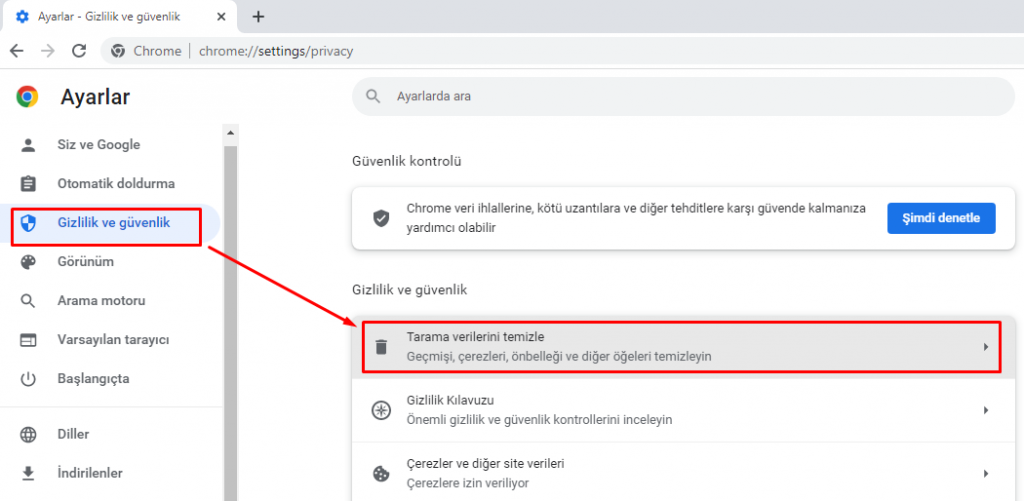
Task: Click the text 'Geçmişi, çerezleri, önbelleği ve diğer öğeleri temizleyin'
Action: tap(559, 357)
